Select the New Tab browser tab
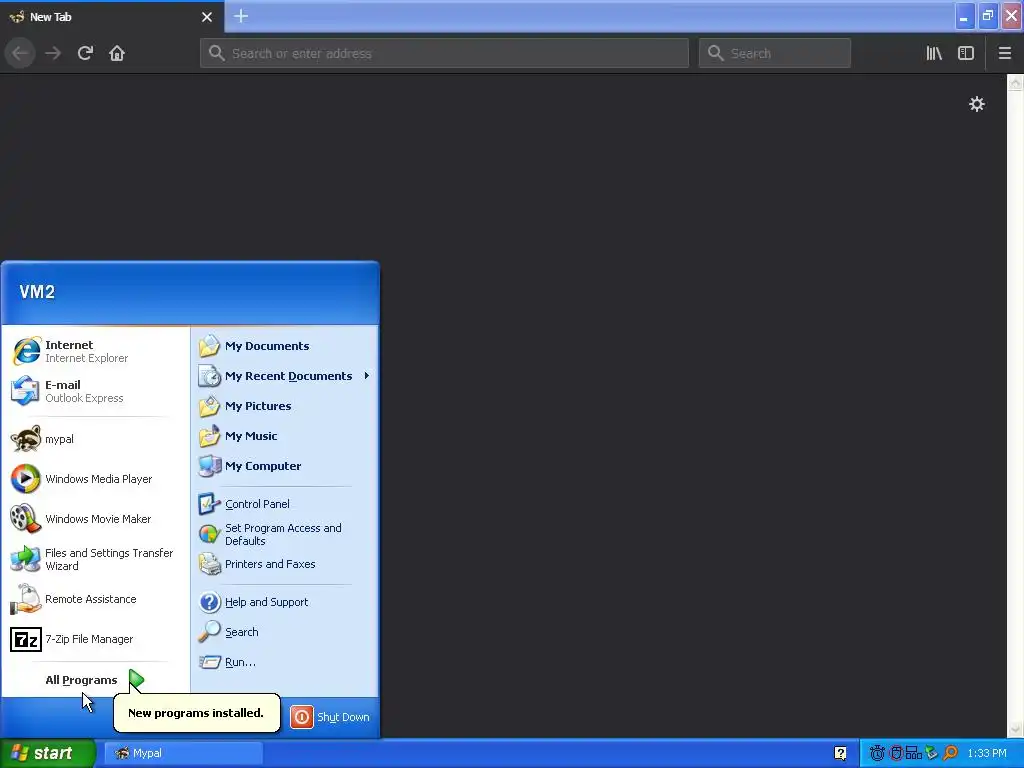The height and width of the screenshot is (768, 1024). tap(112, 17)
